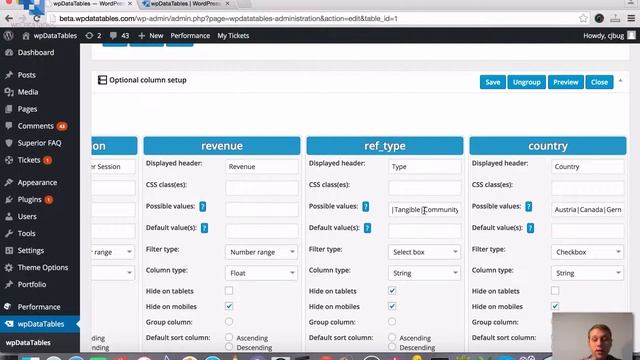Select ref_type Group column radio
Screen dimensions: 640x360
pyautogui.click(x=392, y=322)
